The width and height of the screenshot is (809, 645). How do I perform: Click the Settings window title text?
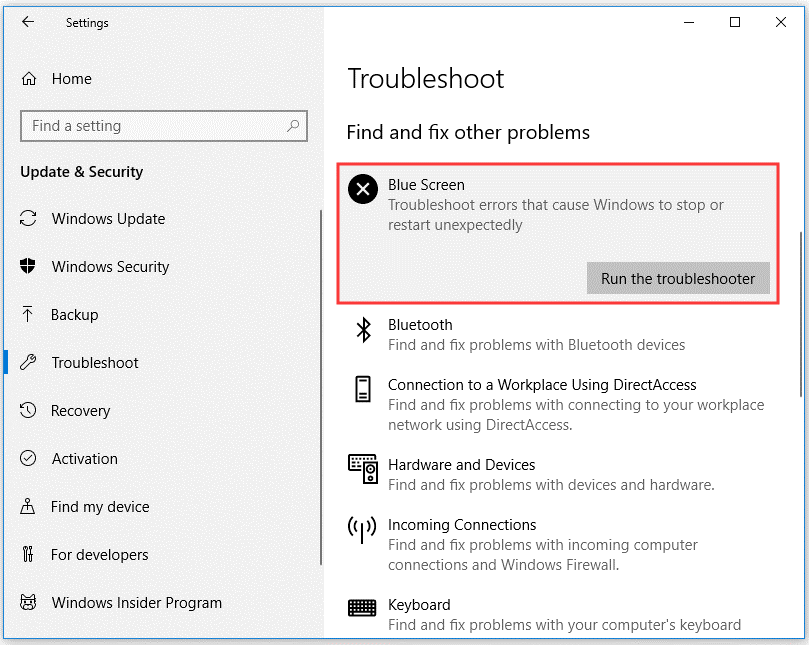(x=87, y=23)
